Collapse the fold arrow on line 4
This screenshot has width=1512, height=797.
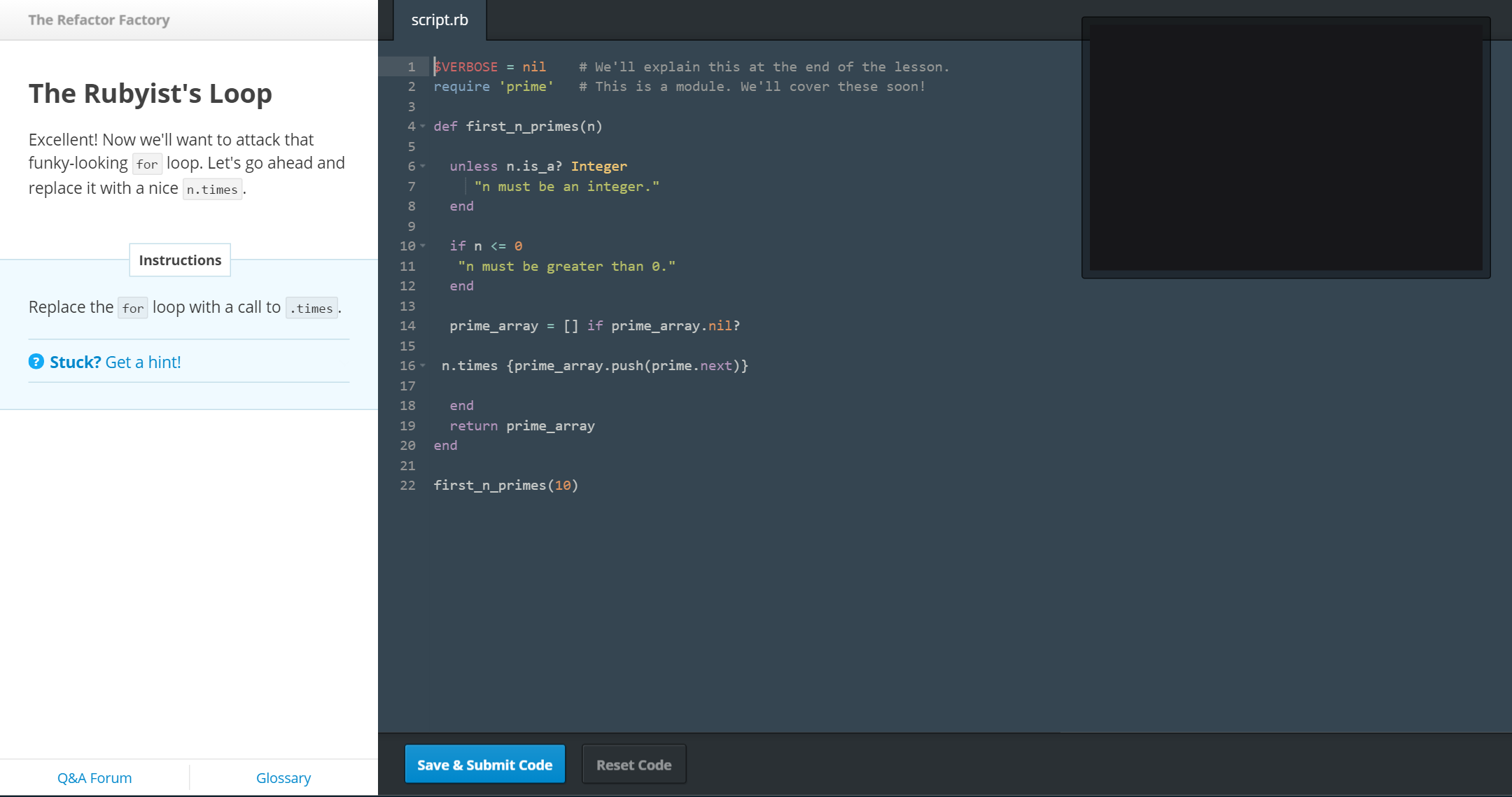point(423,127)
